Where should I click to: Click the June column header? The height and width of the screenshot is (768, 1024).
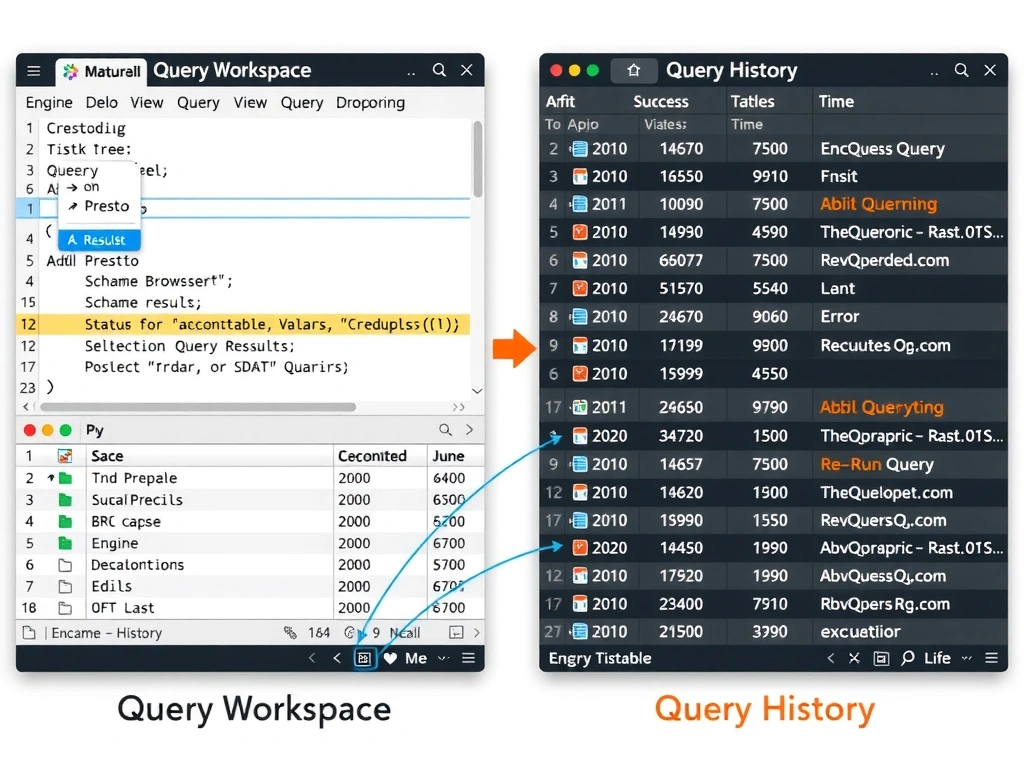point(448,456)
